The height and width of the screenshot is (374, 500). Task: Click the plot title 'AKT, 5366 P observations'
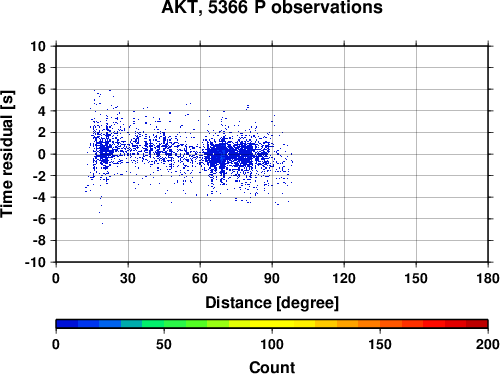coord(272,7)
